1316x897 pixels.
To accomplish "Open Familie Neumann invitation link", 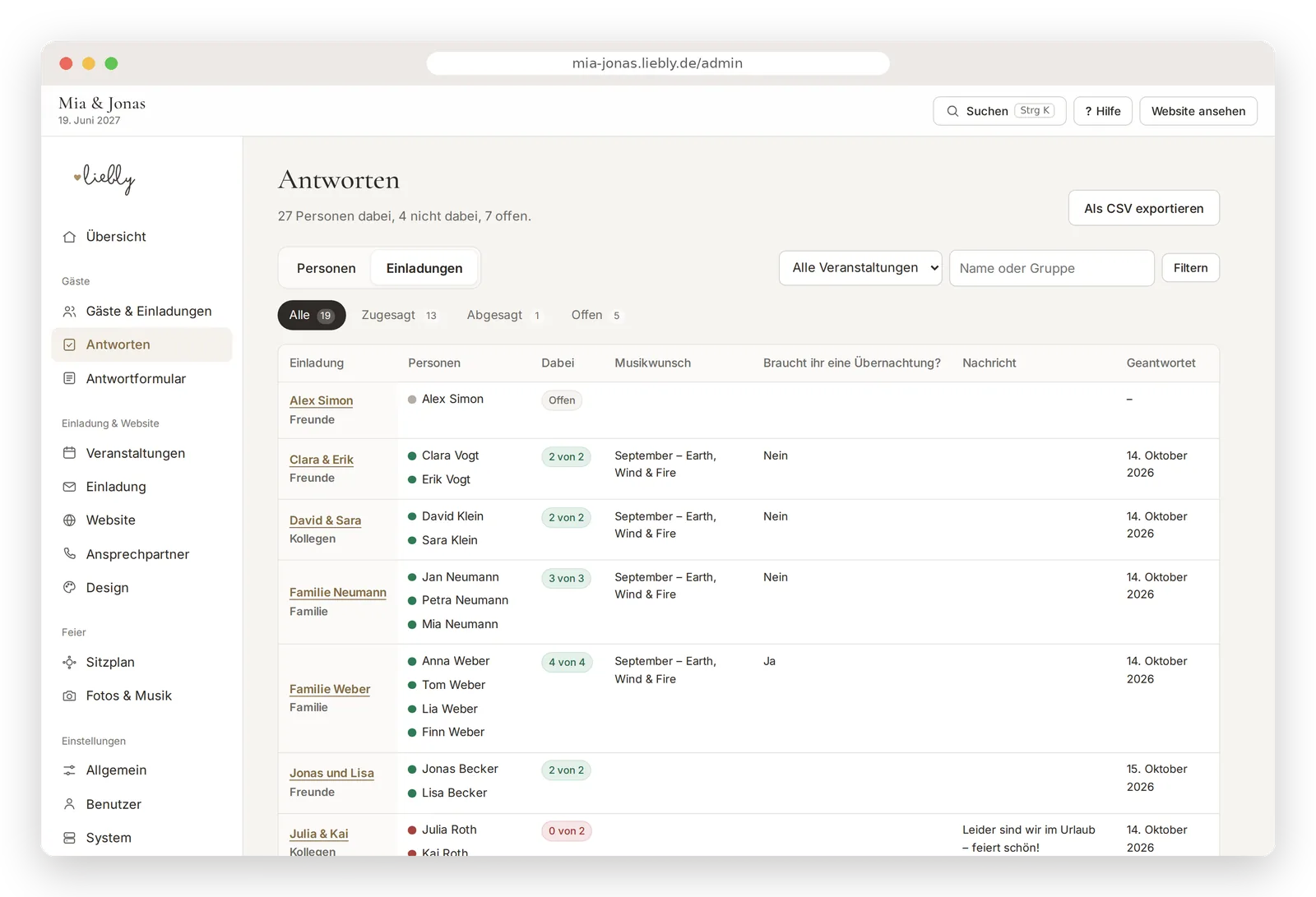I will tap(338, 593).
